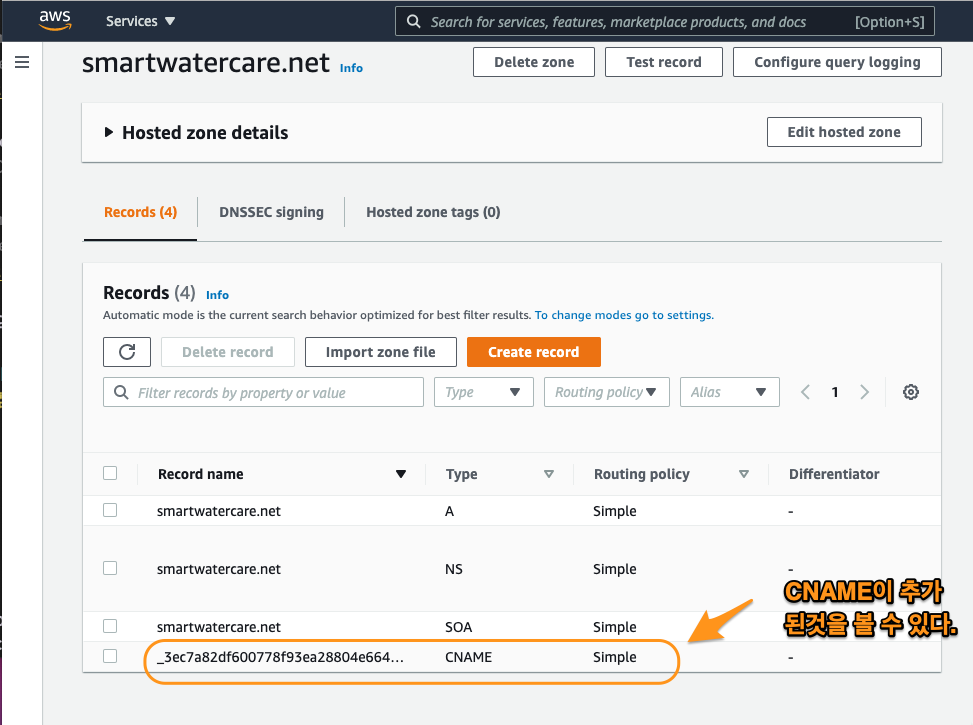Select the CNAME record checkbox
This screenshot has height=725, width=973.
110,657
